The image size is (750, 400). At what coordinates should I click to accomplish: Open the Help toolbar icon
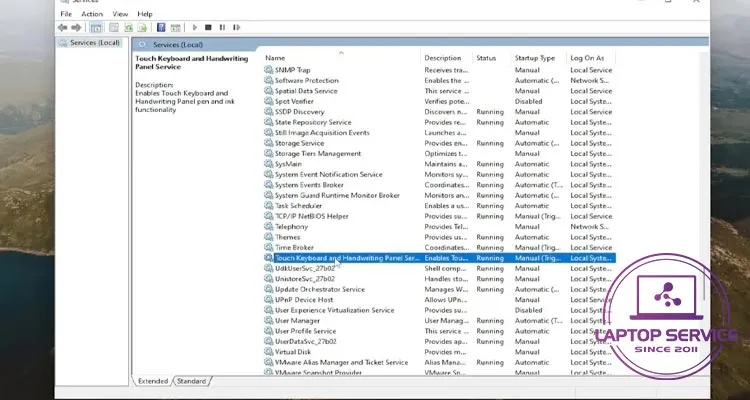(x=159, y=27)
